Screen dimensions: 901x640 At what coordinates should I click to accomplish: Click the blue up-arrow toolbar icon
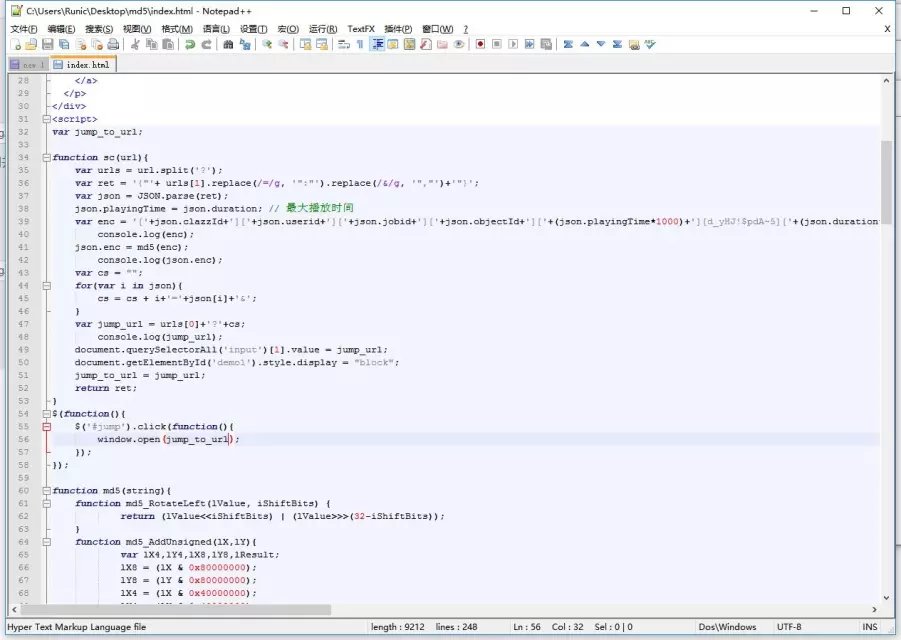[x=584, y=44]
